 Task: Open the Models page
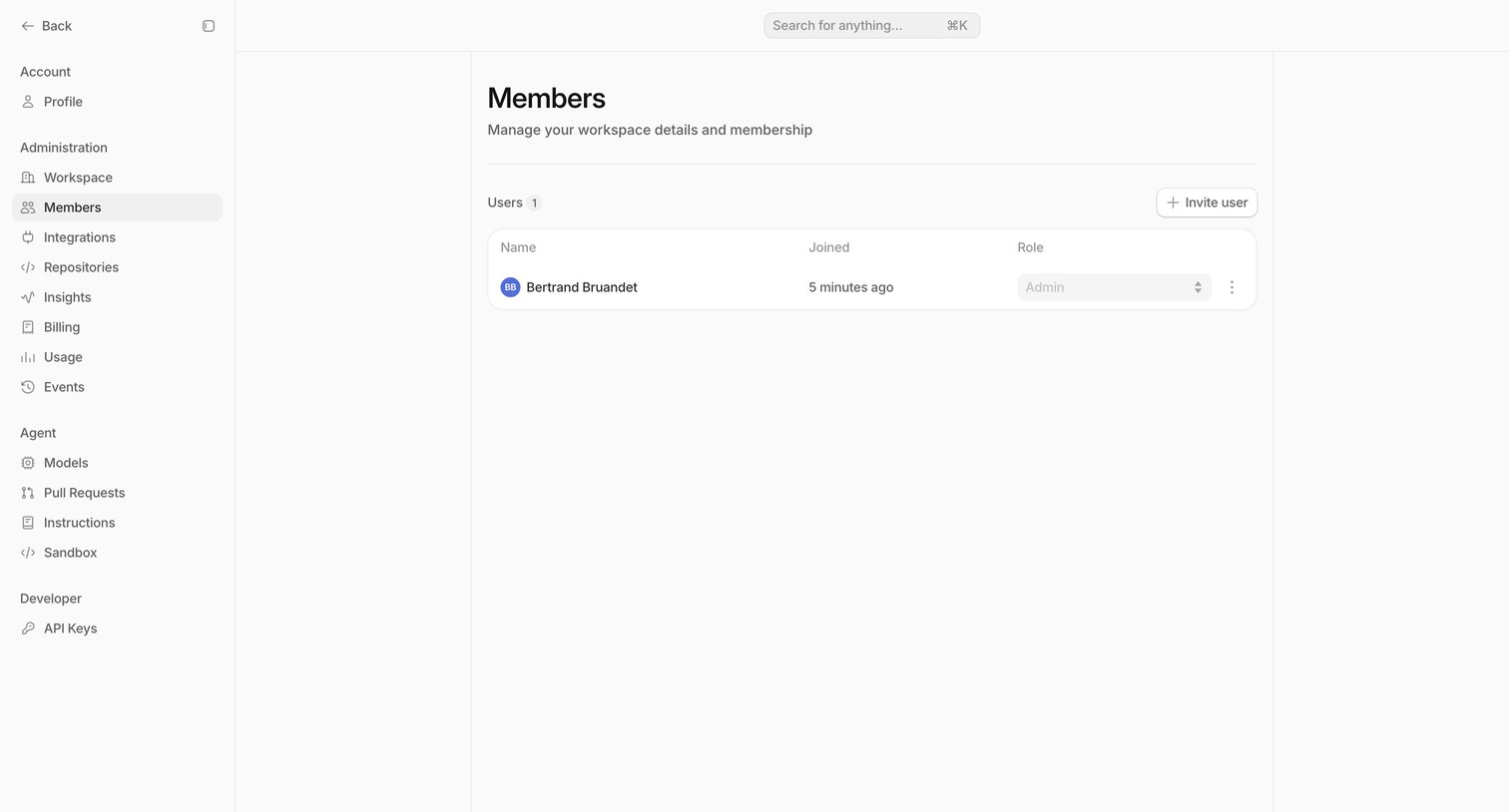click(x=117, y=463)
